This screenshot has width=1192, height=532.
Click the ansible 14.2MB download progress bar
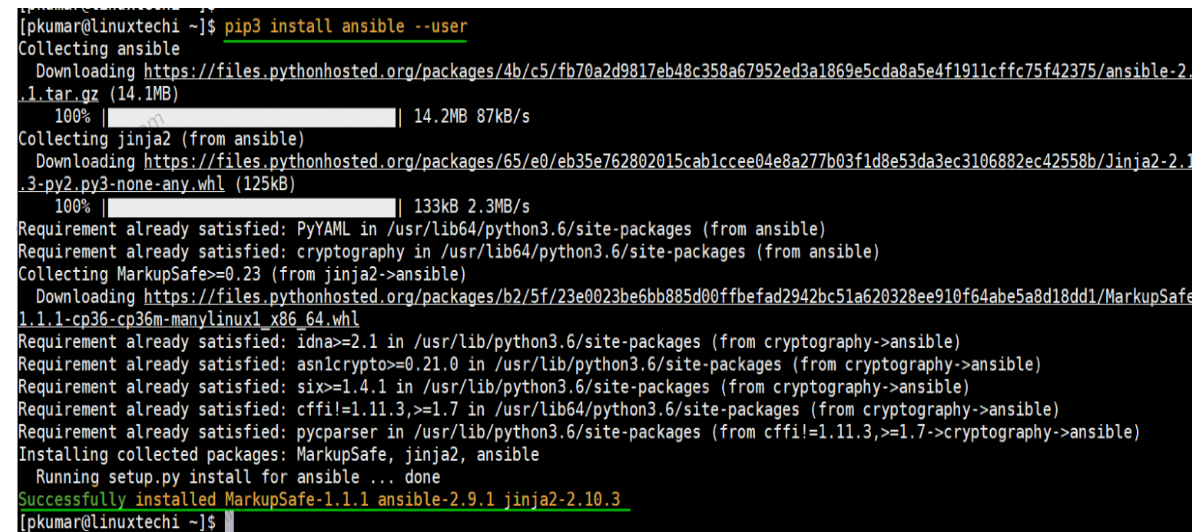(x=252, y=117)
